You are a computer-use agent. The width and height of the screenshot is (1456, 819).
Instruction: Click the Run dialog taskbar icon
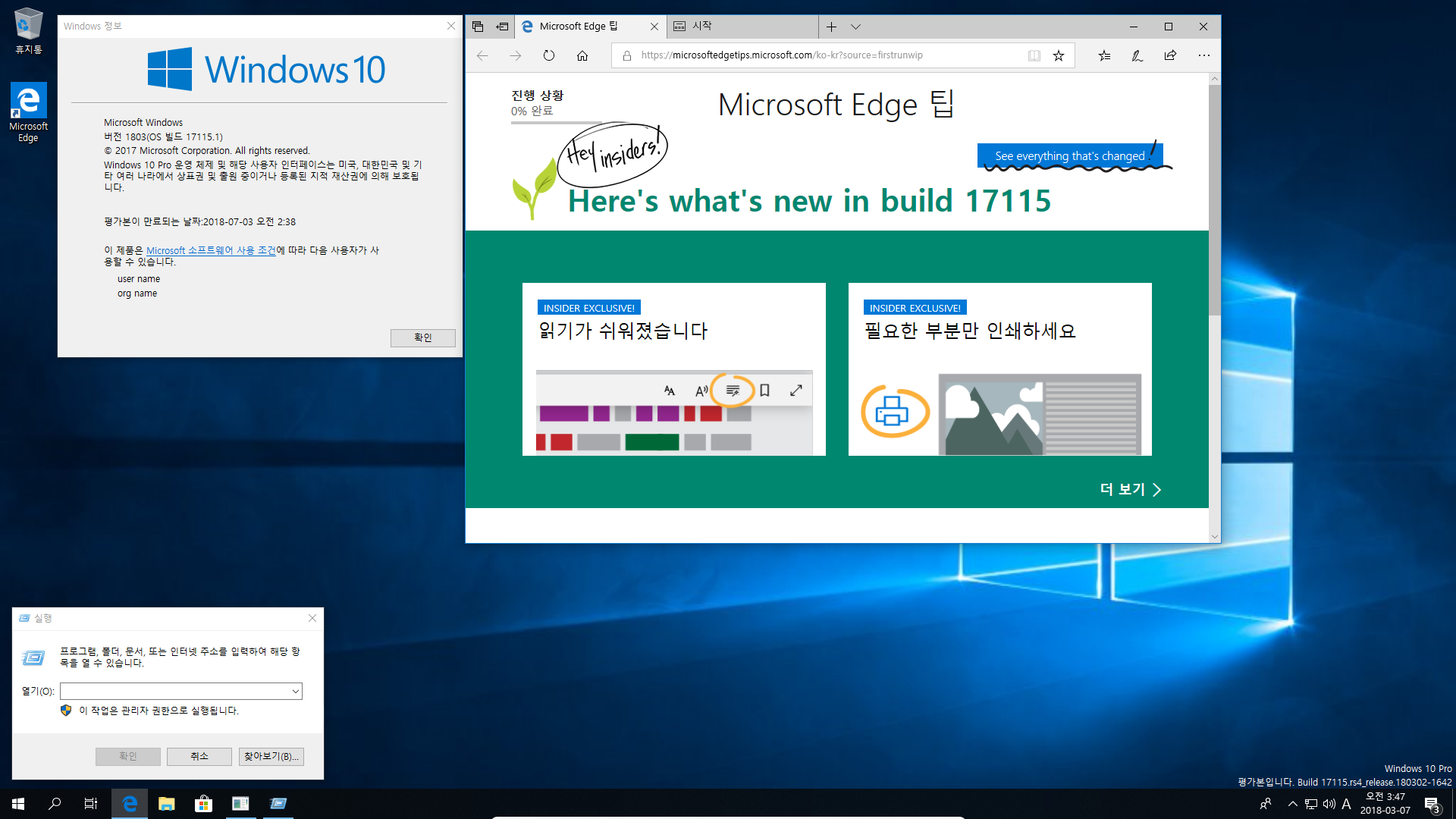coord(278,804)
